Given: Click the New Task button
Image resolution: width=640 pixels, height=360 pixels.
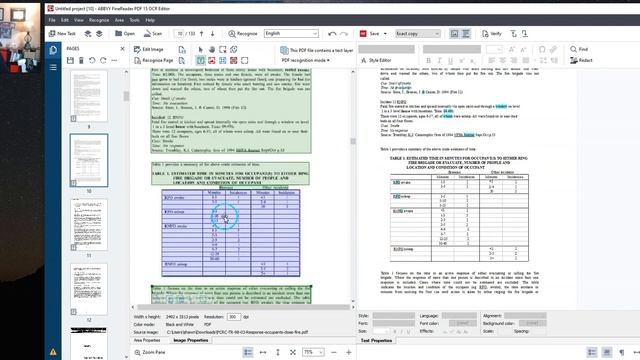Looking at the screenshot, I should pos(62,33).
